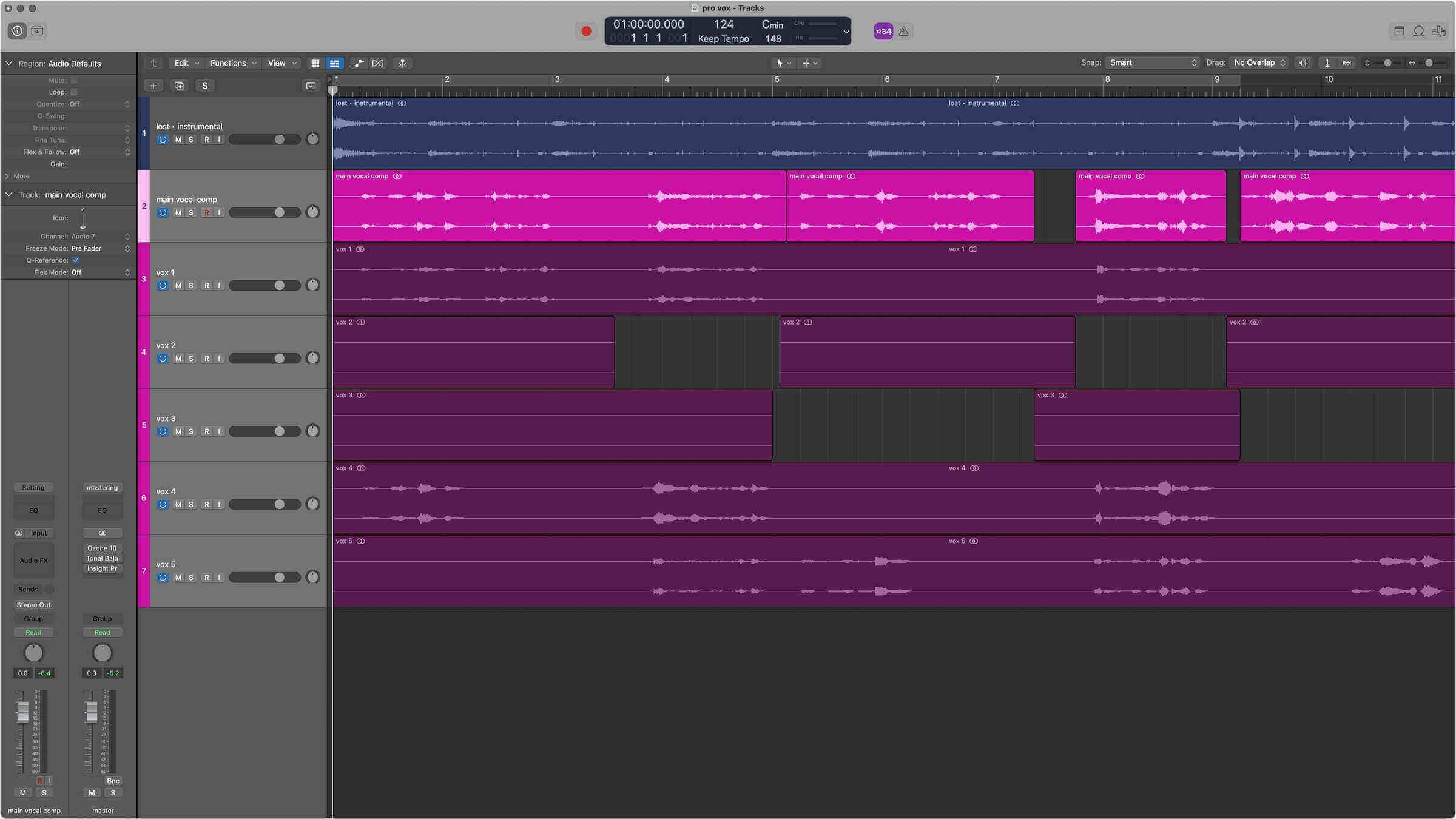
Task: Toggle the 1234 count-in button
Action: click(x=883, y=32)
